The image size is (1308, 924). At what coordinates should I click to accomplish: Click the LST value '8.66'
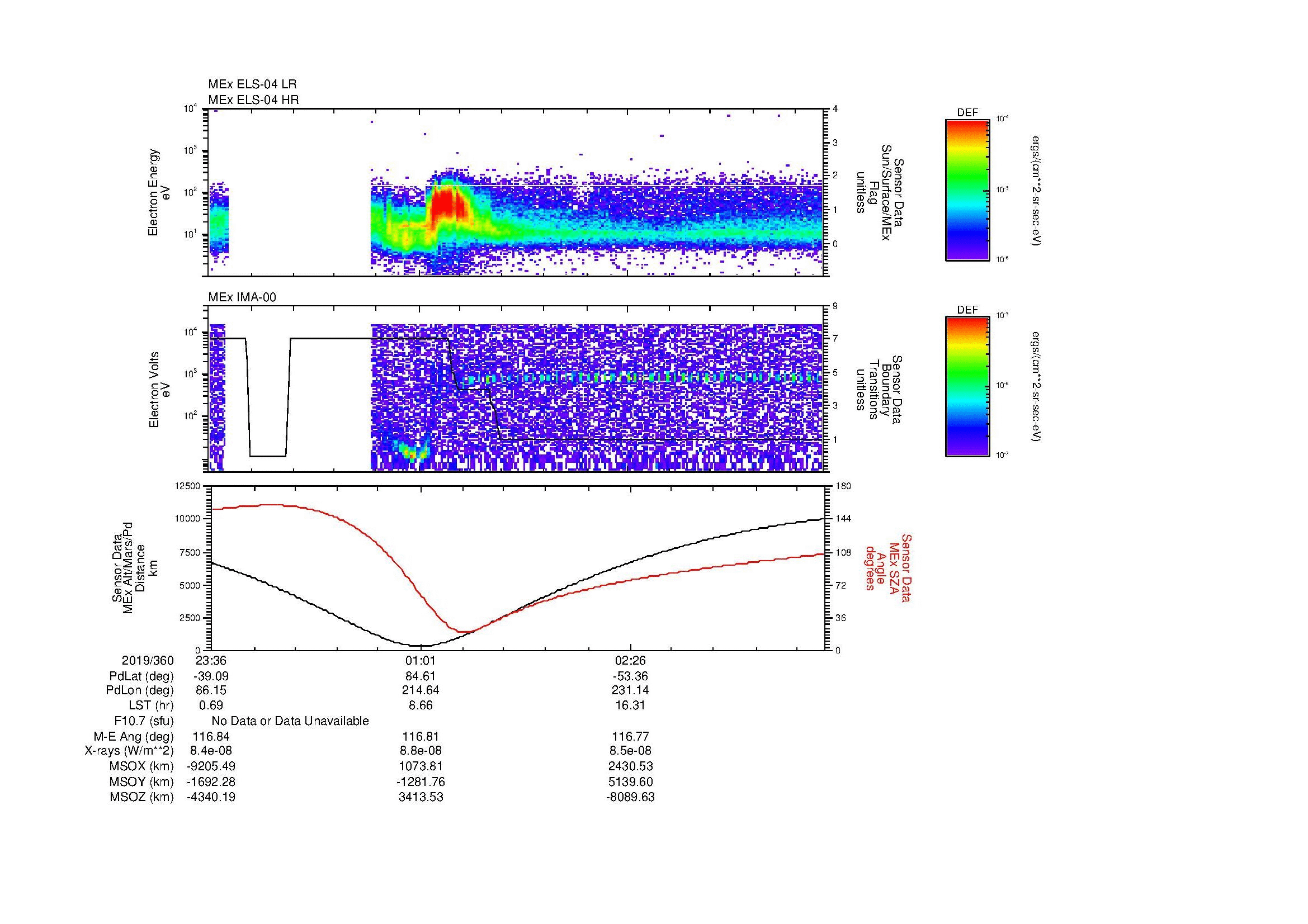pos(421,705)
